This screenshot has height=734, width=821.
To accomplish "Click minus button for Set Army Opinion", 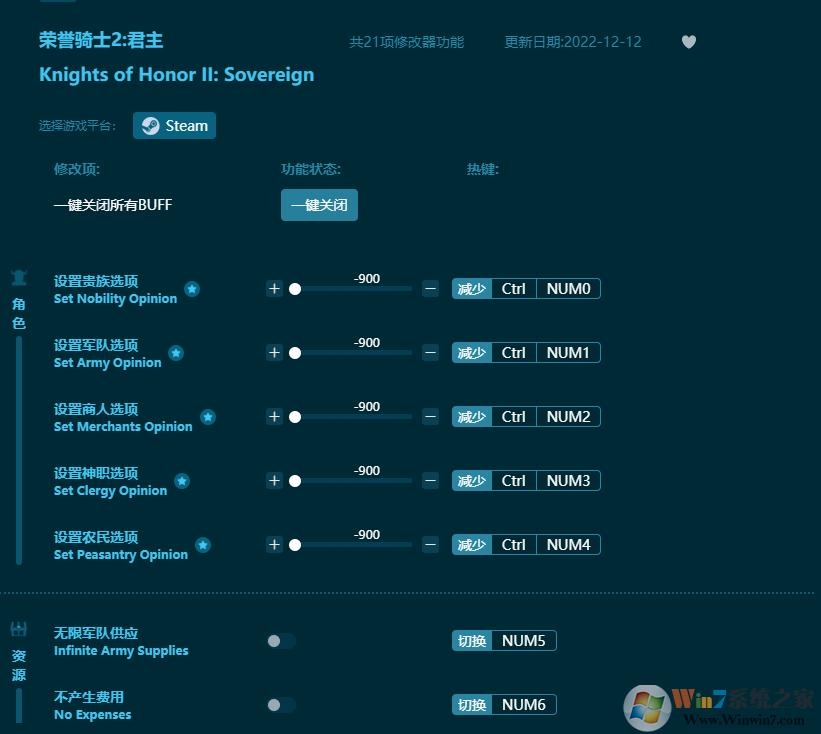I will 430,353.
